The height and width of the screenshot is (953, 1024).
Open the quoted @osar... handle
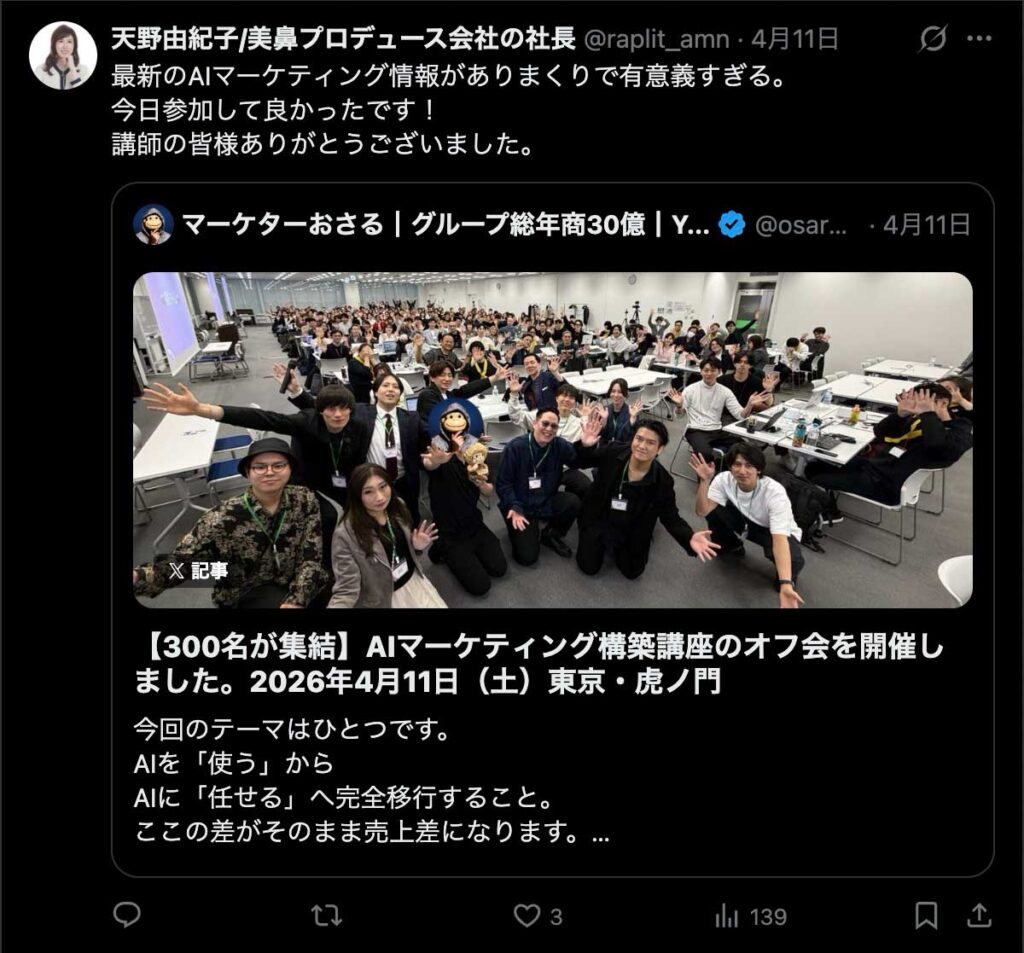click(801, 225)
